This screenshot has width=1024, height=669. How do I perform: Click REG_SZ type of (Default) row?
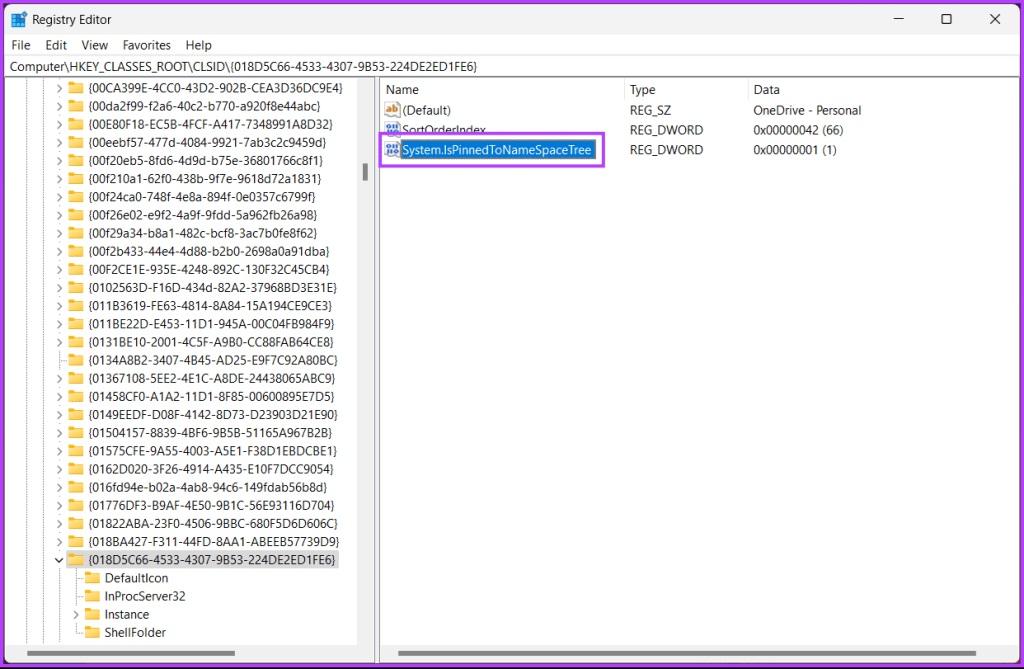[650, 110]
